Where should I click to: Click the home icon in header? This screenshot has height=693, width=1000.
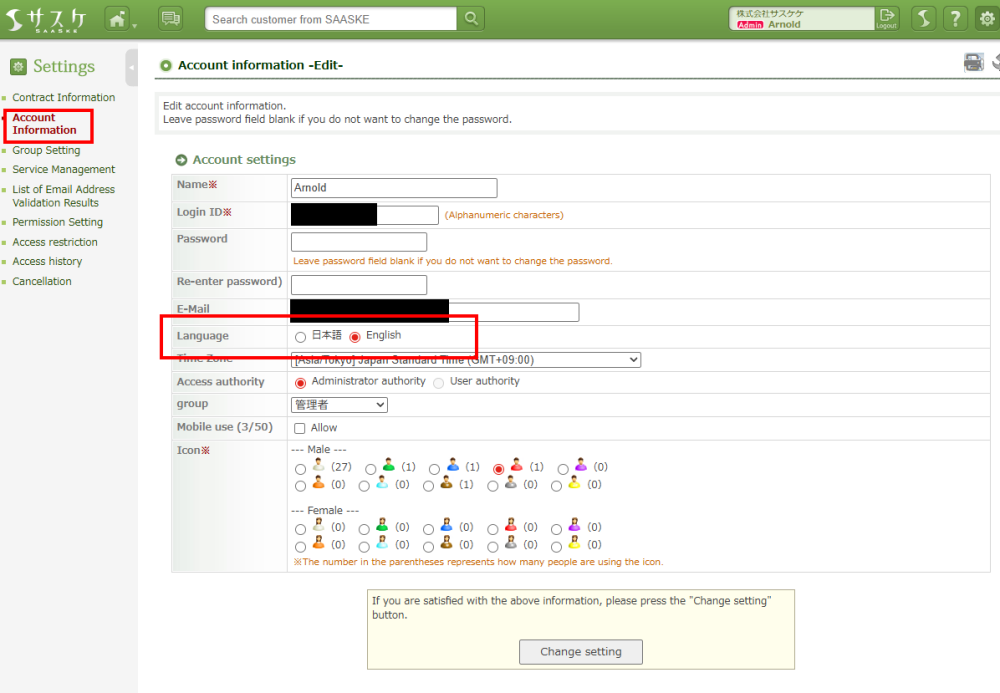coord(118,18)
